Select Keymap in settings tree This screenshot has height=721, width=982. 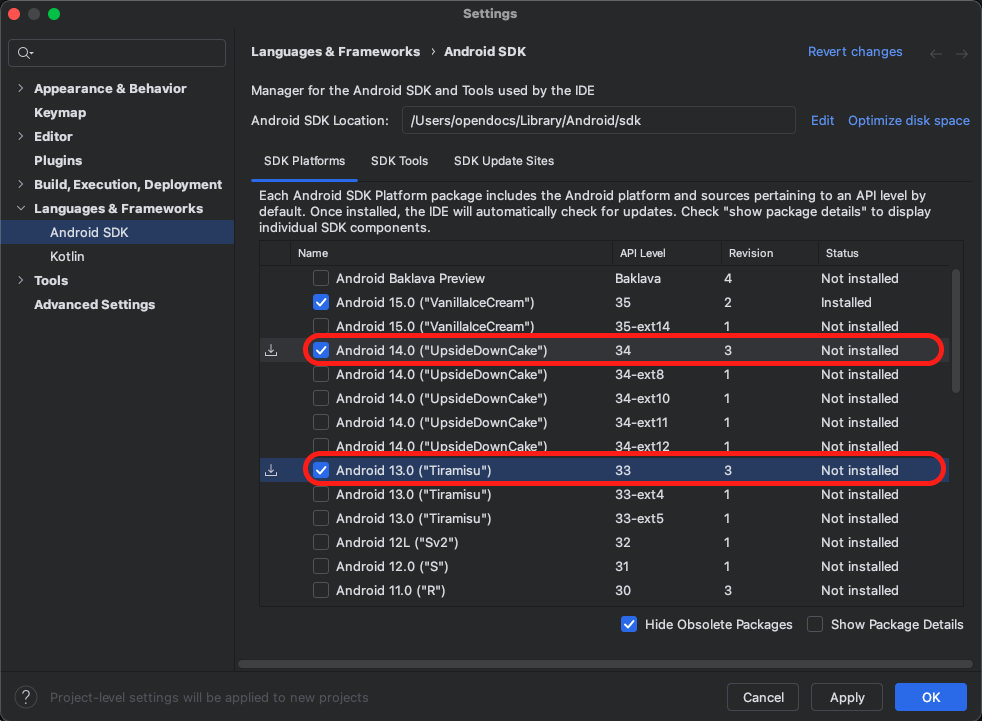pos(60,113)
